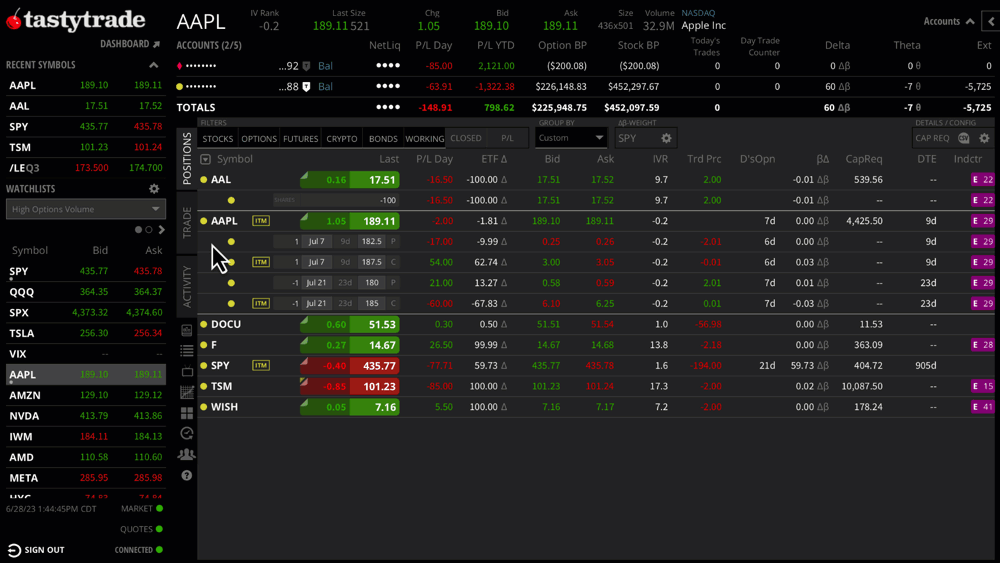Screen dimensions: 1000x563
Task: Open positions config gear at far right
Action: pyautogui.click(x=985, y=138)
